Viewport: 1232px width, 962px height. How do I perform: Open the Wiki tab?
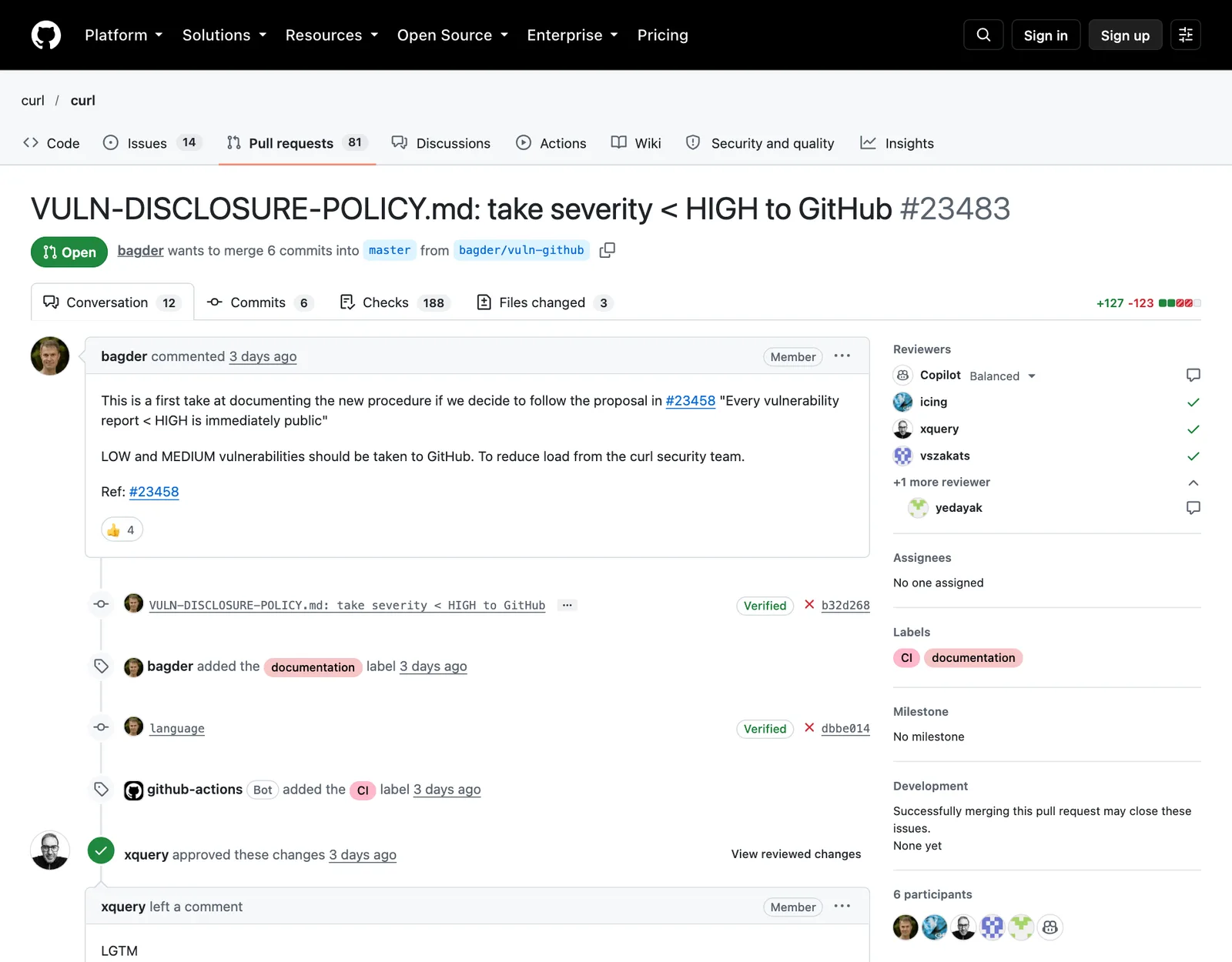point(636,143)
